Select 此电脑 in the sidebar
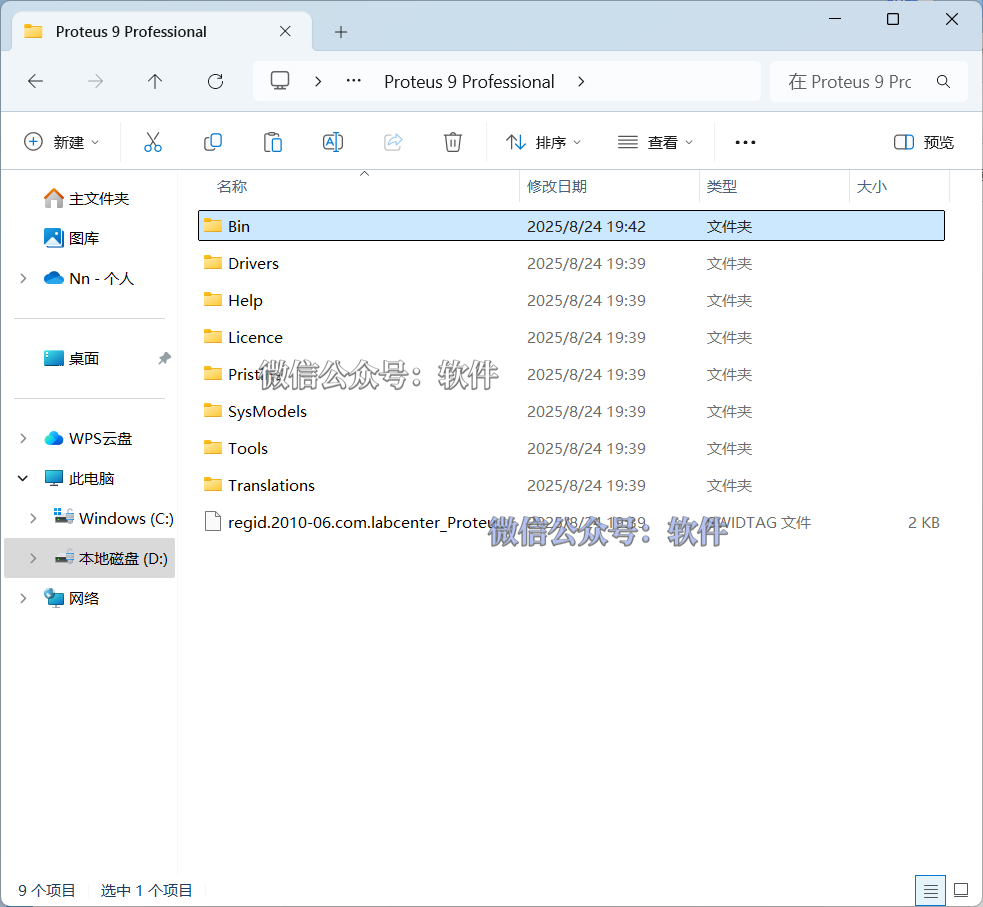 [x=92, y=478]
